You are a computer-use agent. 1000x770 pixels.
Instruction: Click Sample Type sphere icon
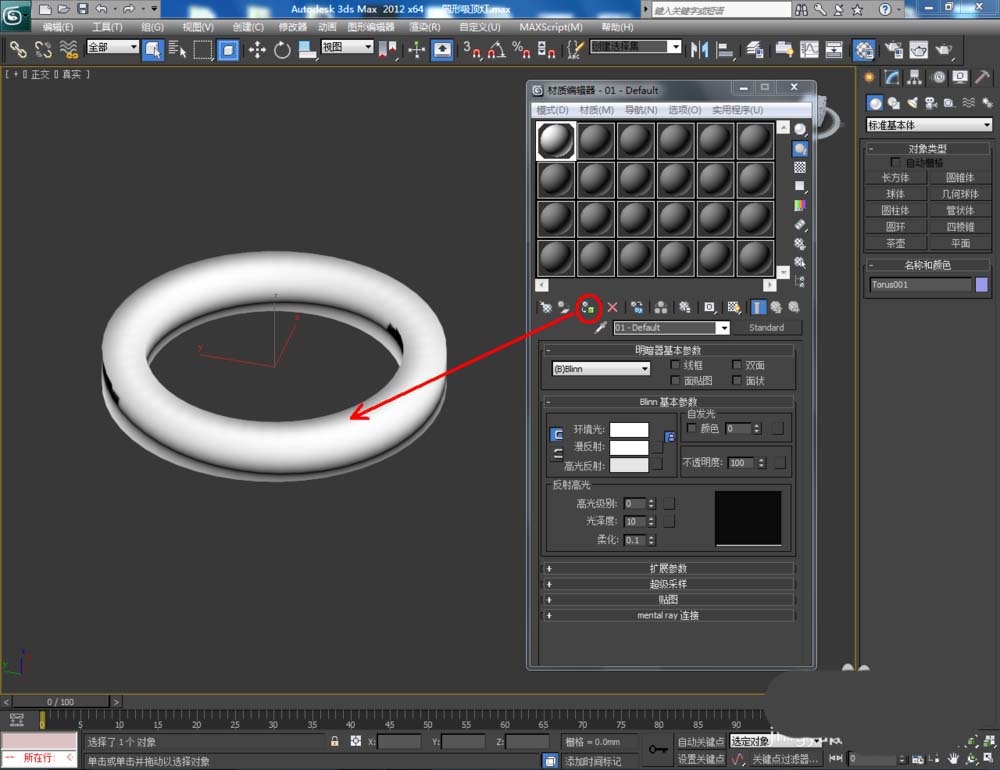(800, 130)
